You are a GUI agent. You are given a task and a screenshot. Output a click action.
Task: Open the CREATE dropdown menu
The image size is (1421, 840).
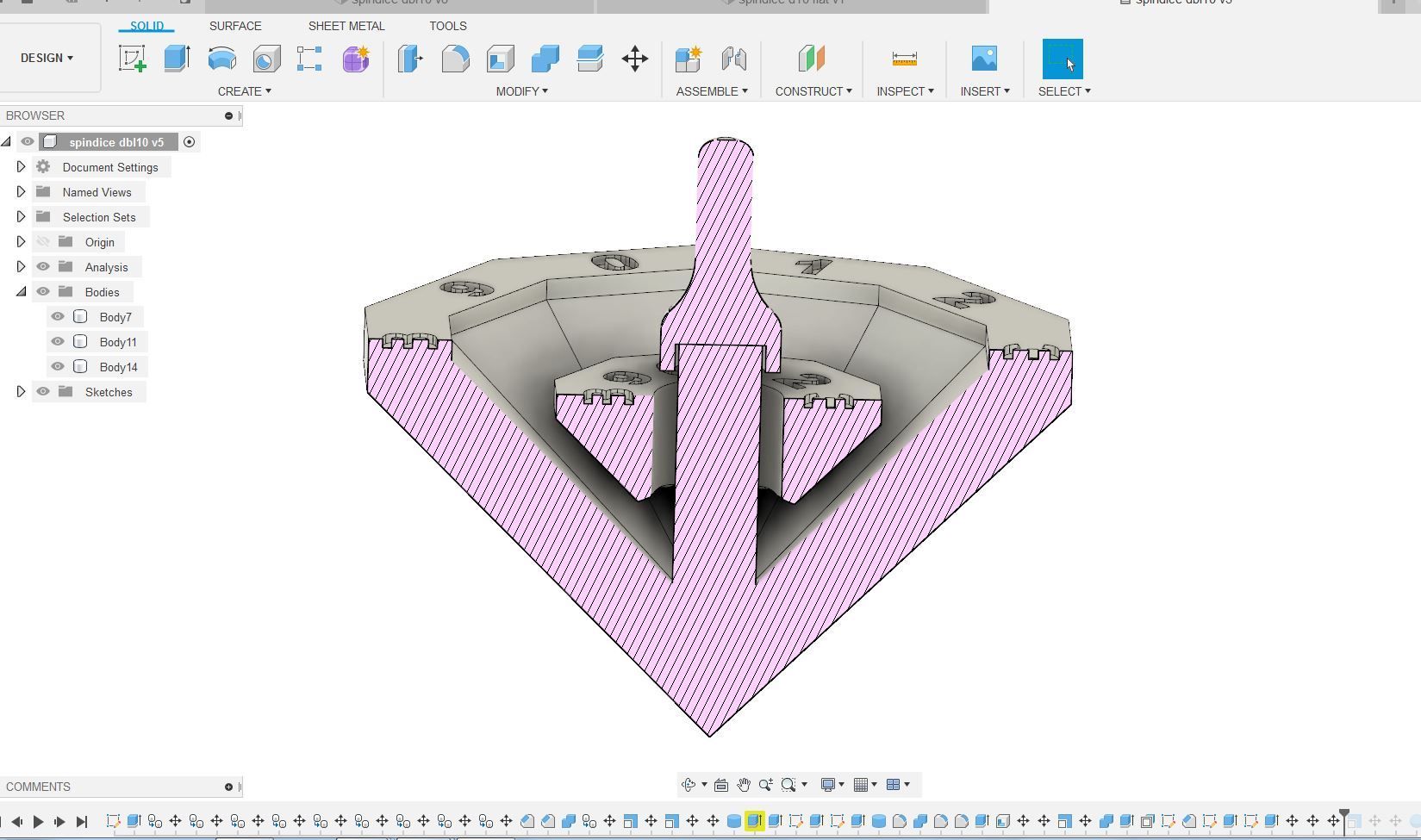click(245, 91)
